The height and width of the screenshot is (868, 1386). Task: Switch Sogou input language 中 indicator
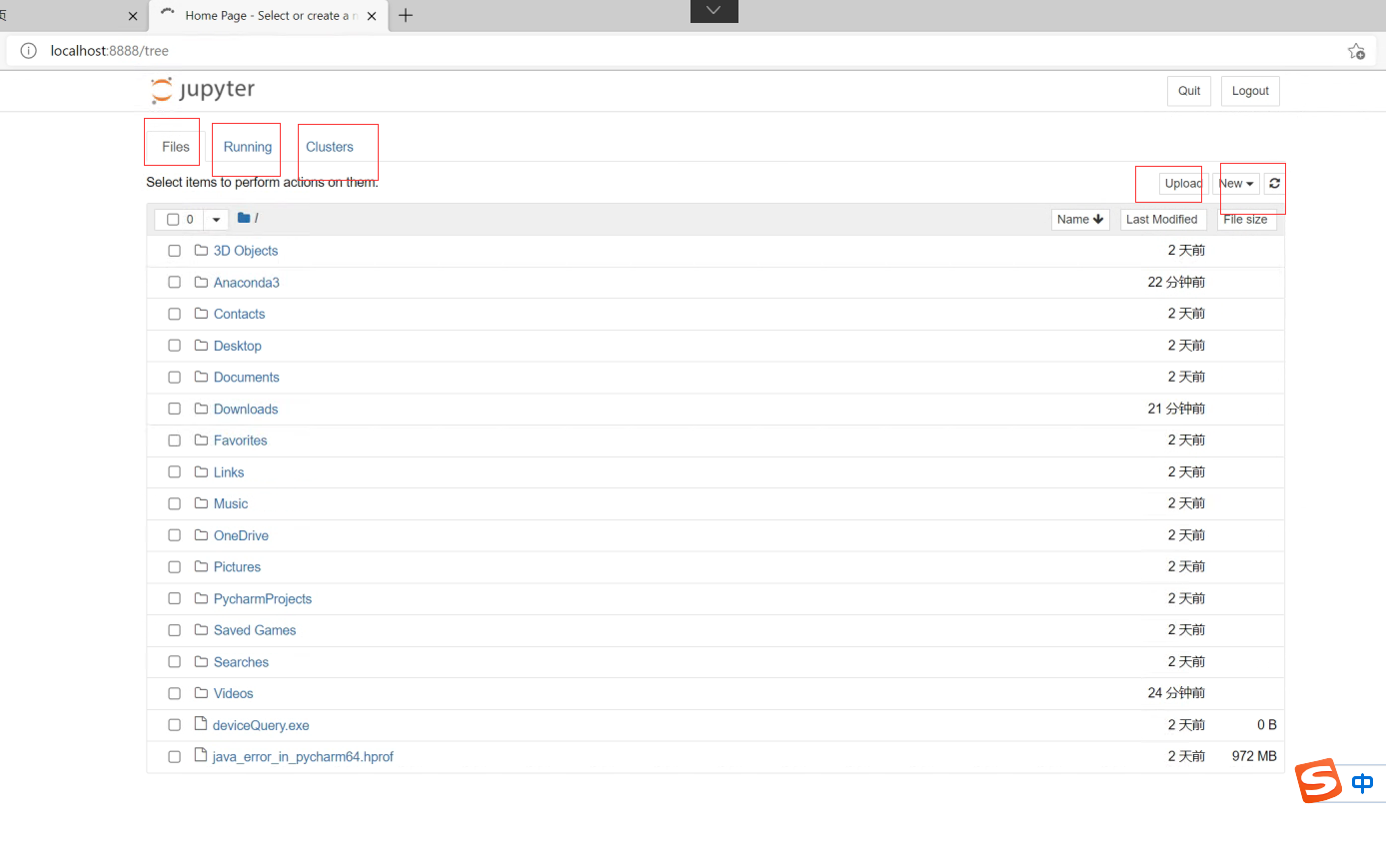pyautogui.click(x=1362, y=784)
